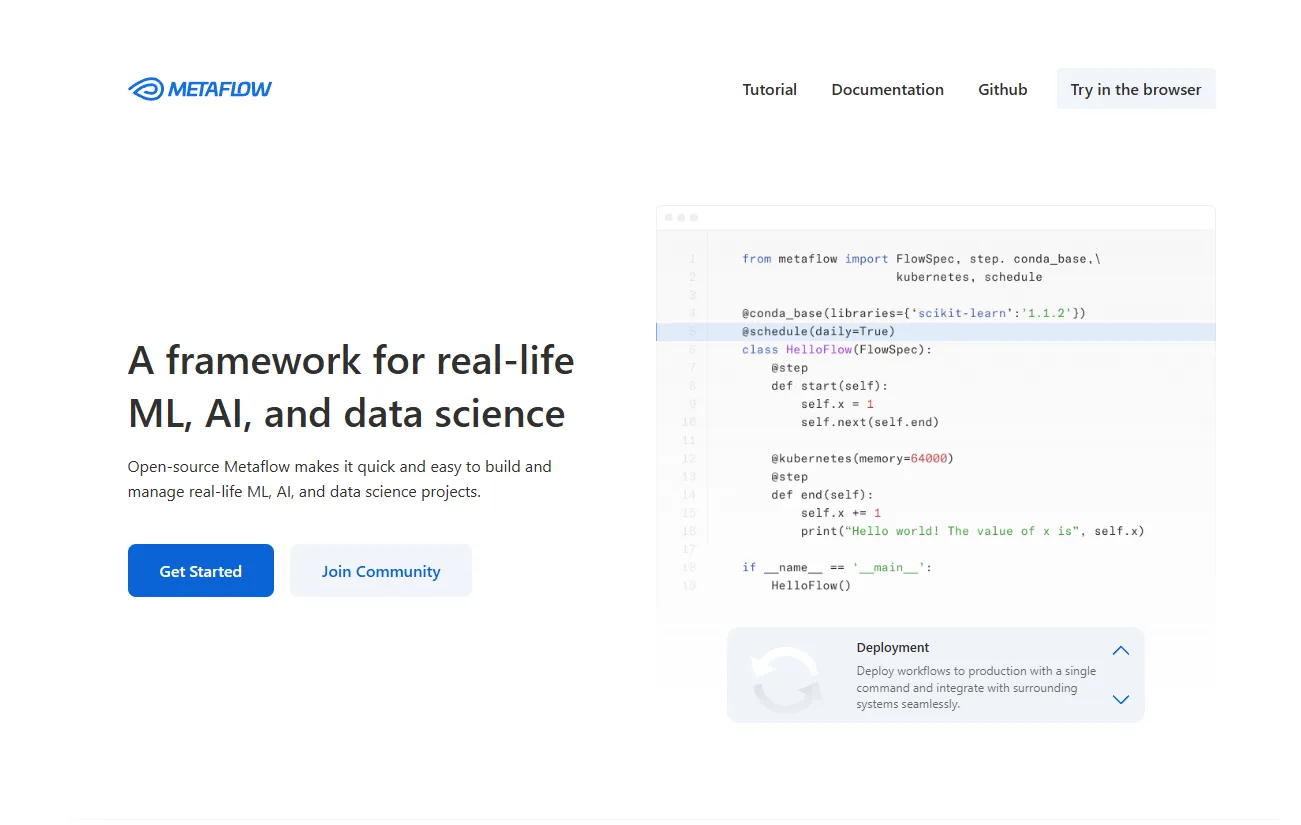Screen dimensions: 1301x825
Task: Click the Join Community button
Action: pyautogui.click(x=381, y=571)
